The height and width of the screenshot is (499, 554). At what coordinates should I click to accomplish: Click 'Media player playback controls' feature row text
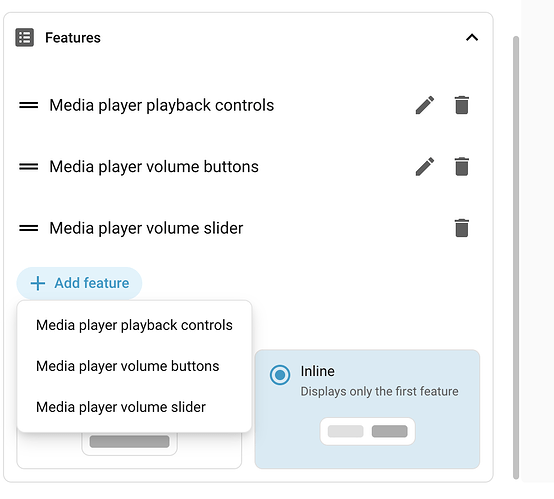(x=161, y=105)
